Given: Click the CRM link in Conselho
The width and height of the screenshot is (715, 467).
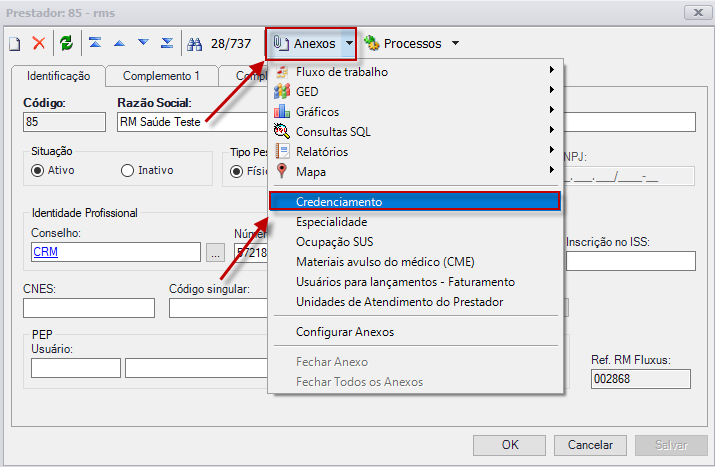Looking at the screenshot, I should point(46,252).
